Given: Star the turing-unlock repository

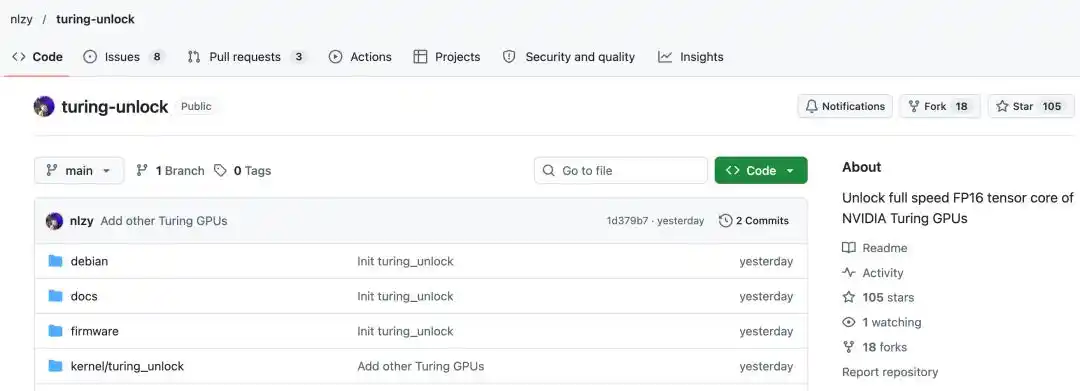Looking at the screenshot, I should tap(1030, 106).
